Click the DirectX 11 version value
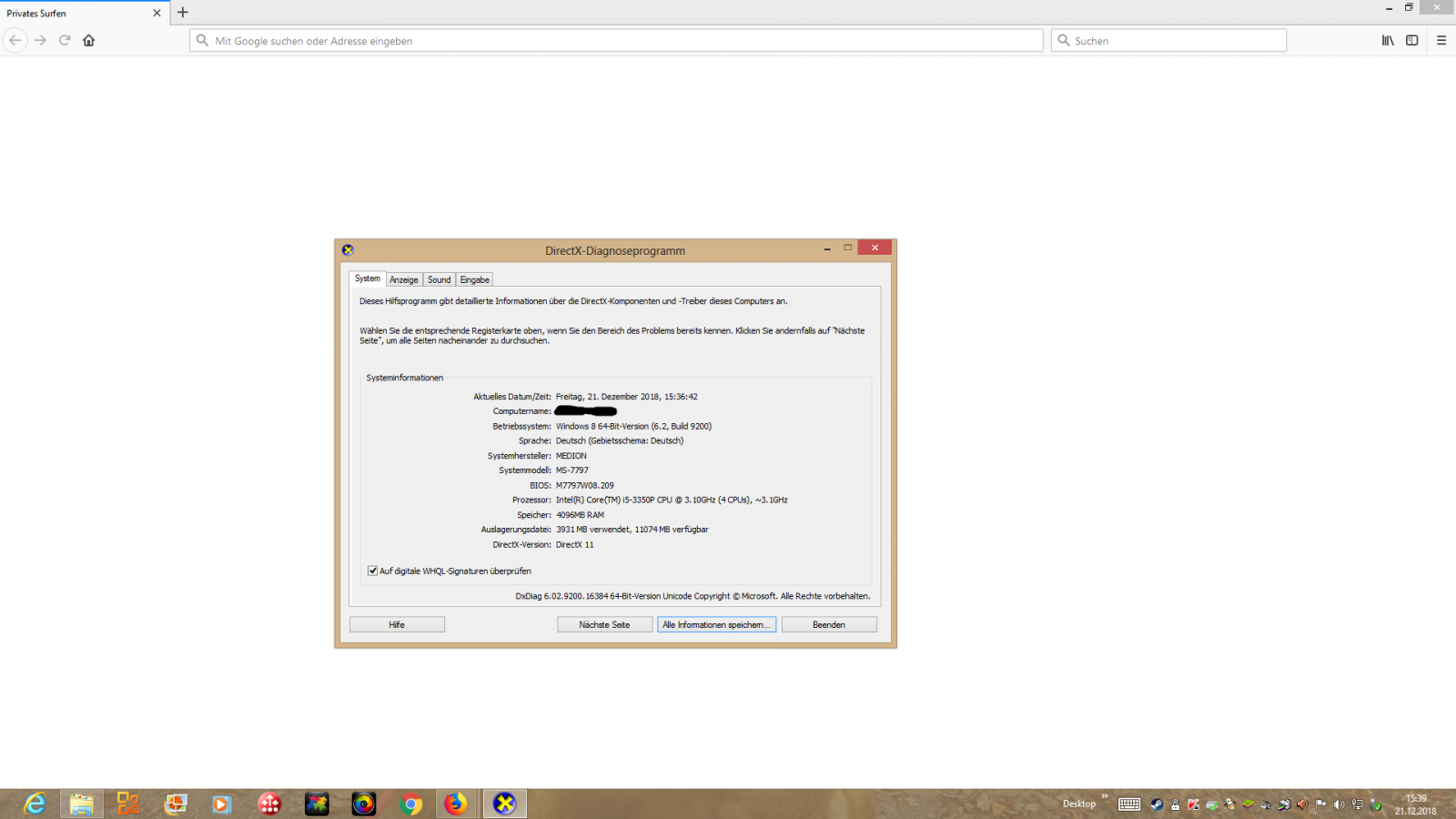Screen dimensions: 1456x819 pos(575,544)
